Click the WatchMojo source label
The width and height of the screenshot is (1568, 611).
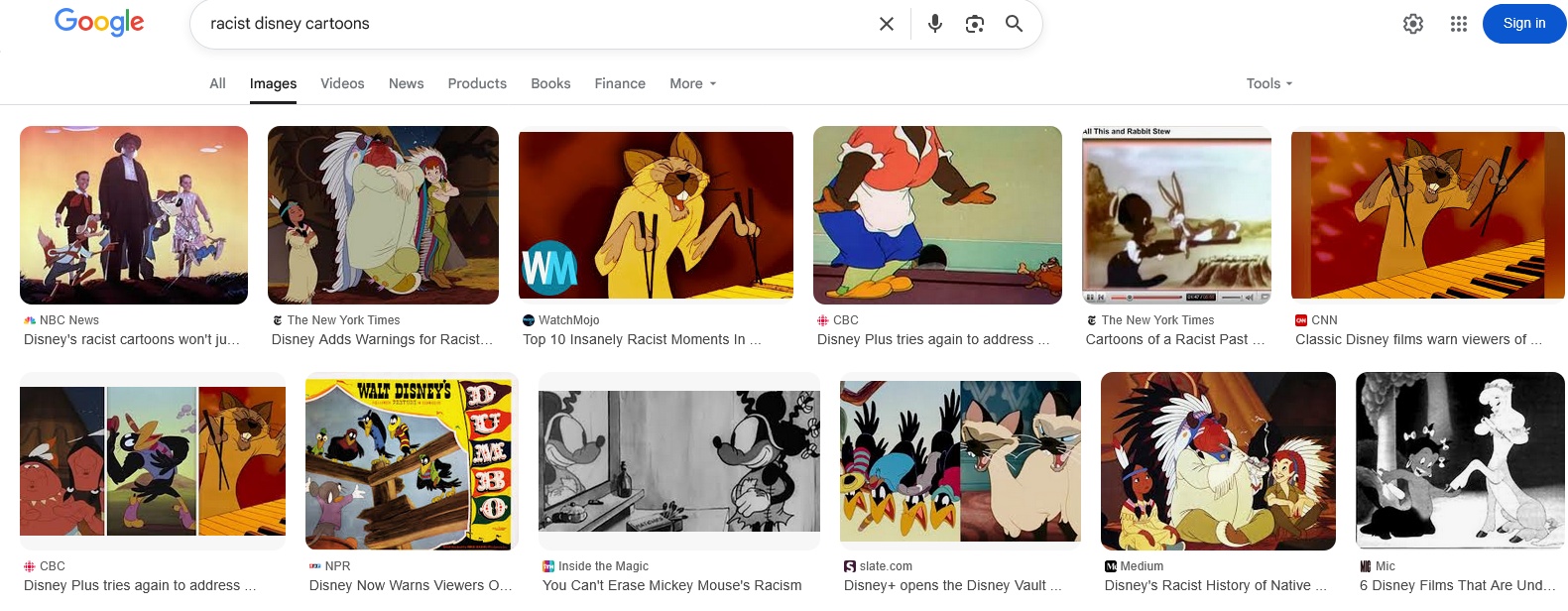point(569,320)
